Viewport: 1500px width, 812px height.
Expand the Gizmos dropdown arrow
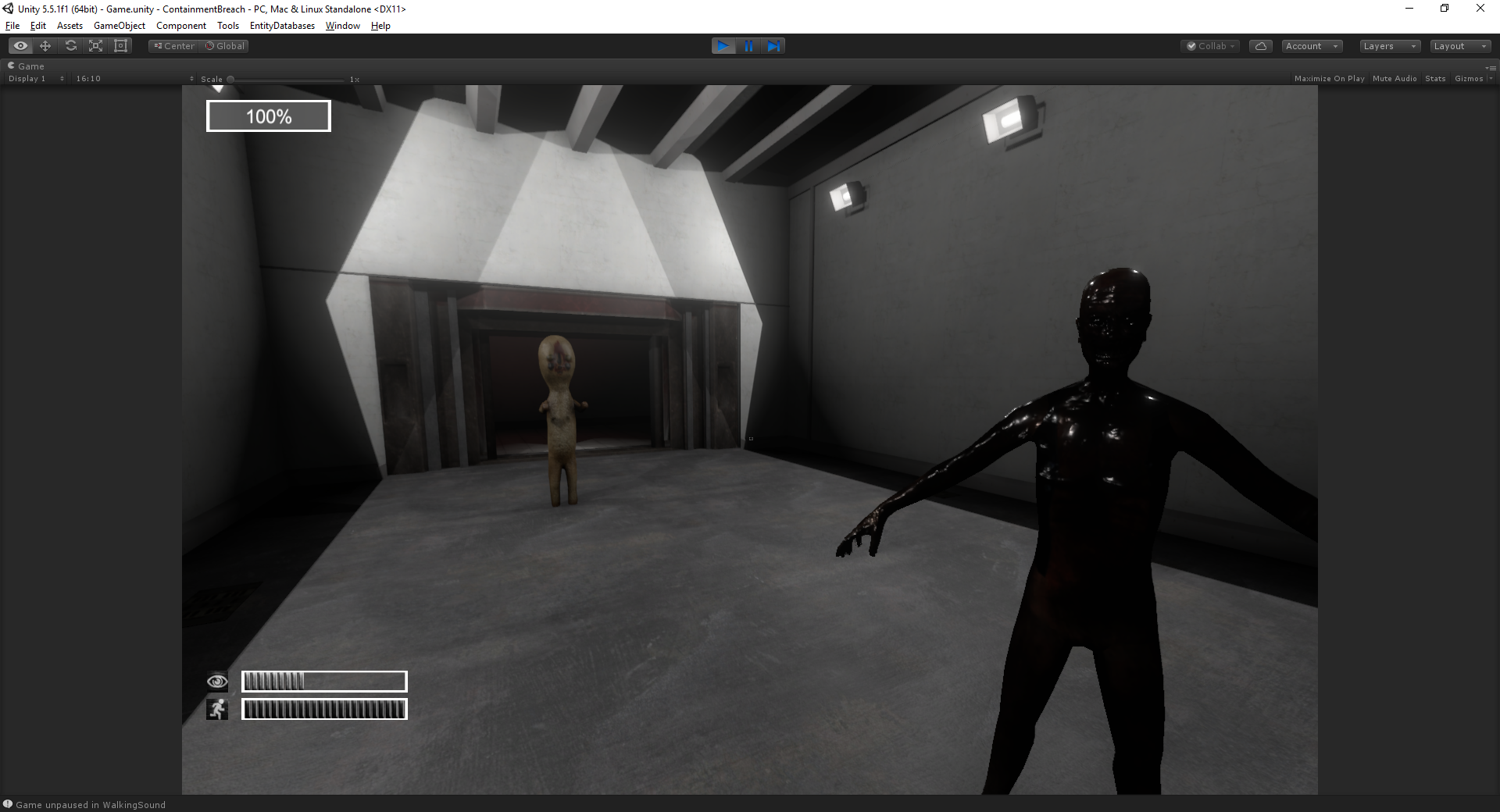coord(1491,79)
